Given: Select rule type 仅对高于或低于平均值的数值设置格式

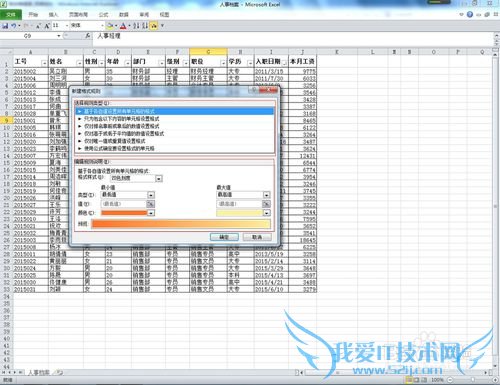Looking at the screenshot, I should click(175, 133).
